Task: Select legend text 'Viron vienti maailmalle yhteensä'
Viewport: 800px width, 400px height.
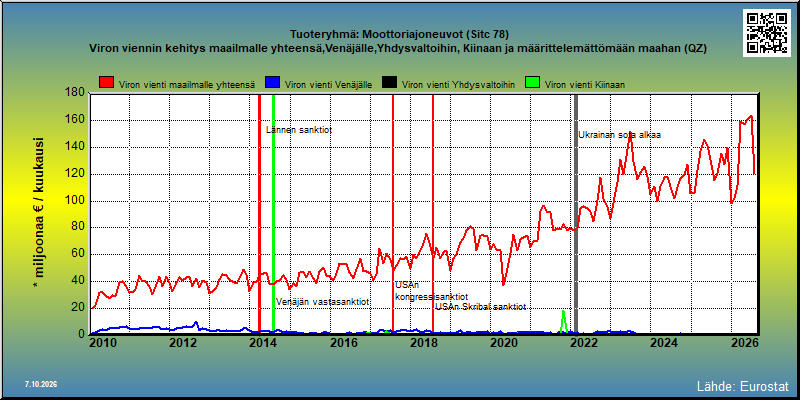Action: pyautogui.click(x=187, y=85)
